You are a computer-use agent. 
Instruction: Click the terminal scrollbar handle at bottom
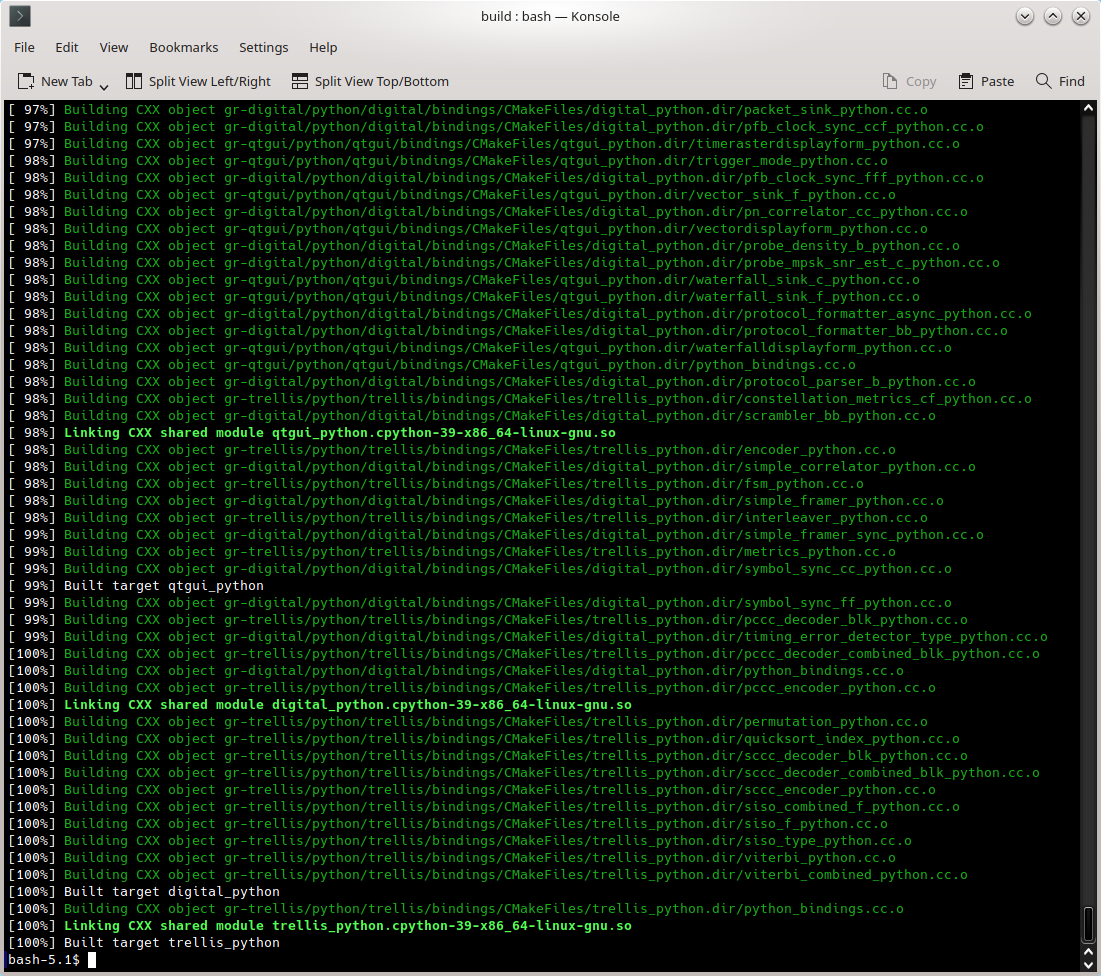click(x=1088, y=925)
